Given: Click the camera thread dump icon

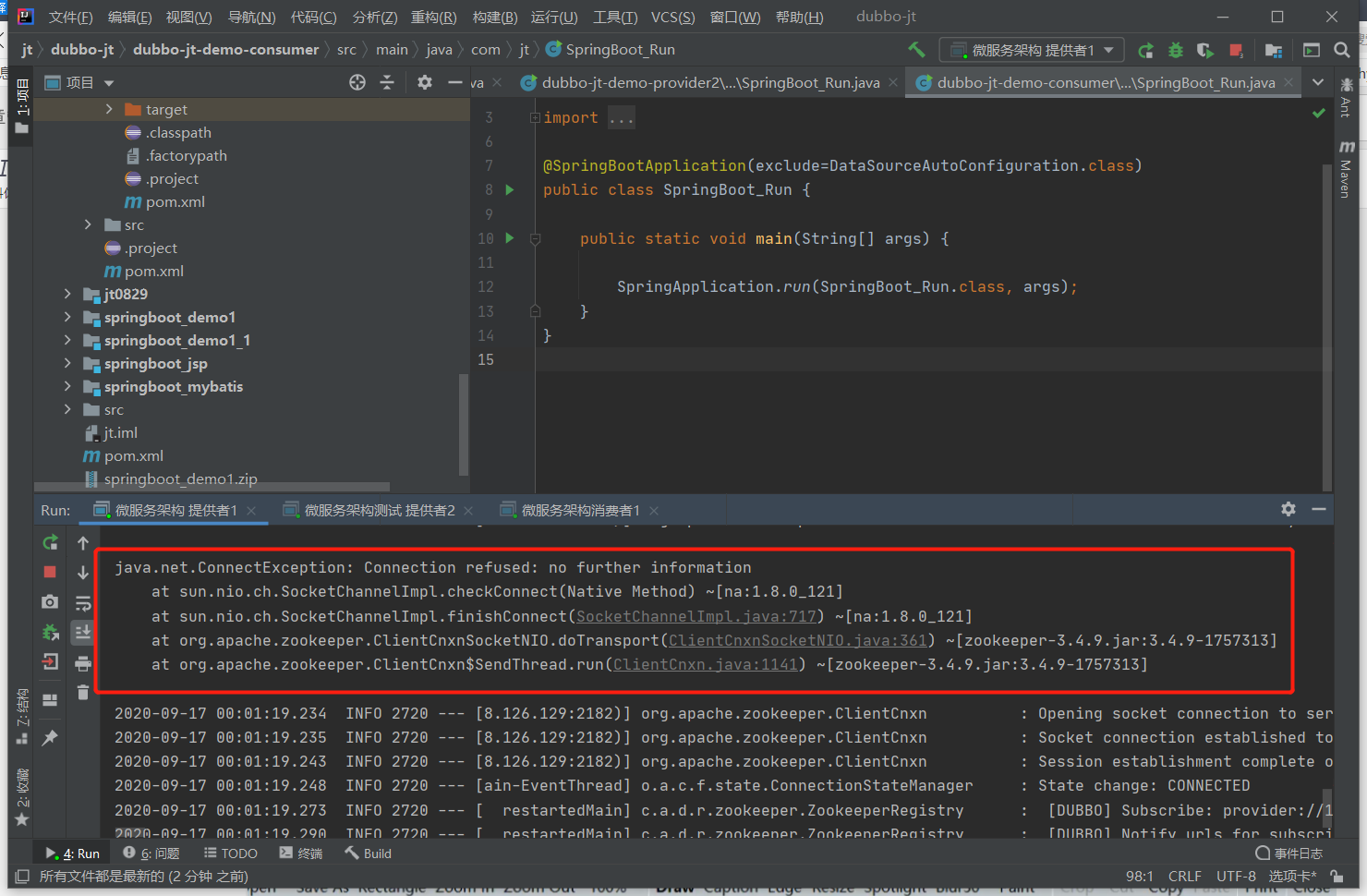Looking at the screenshot, I should 50,602.
